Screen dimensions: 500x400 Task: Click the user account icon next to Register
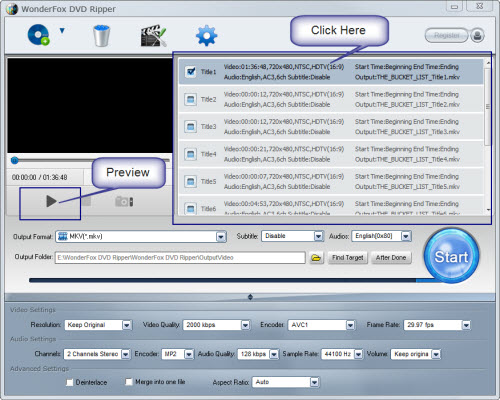pyautogui.click(x=477, y=35)
